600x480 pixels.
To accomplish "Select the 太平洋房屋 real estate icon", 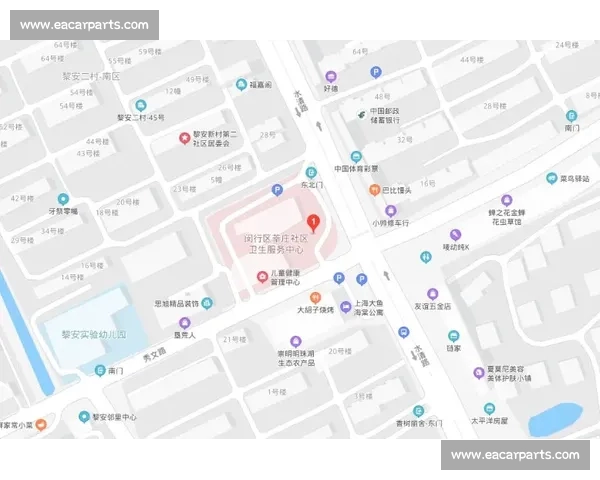I will 489,409.
